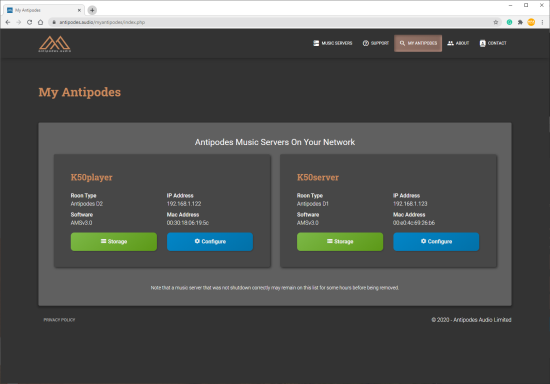Open Storage for K50server
Image resolution: width=550 pixels, height=384 pixels.
coord(340,242)
